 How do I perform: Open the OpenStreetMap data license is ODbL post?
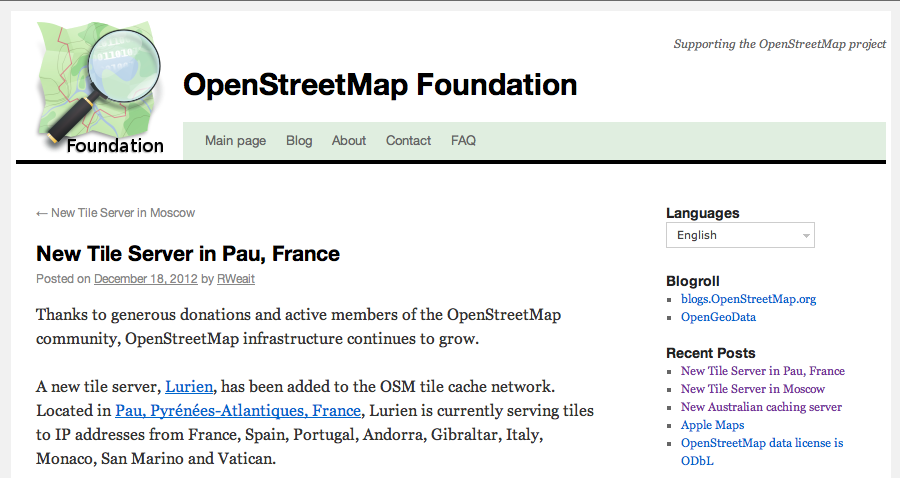coord(762,443)
